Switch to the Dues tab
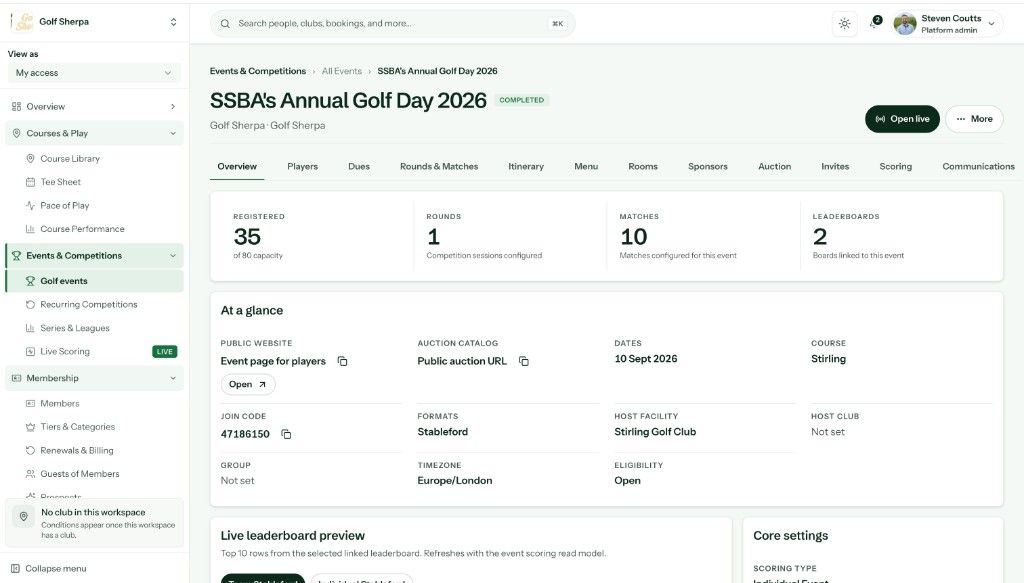This screenshot has width=1024, height=583. click(x=359, y=166)
